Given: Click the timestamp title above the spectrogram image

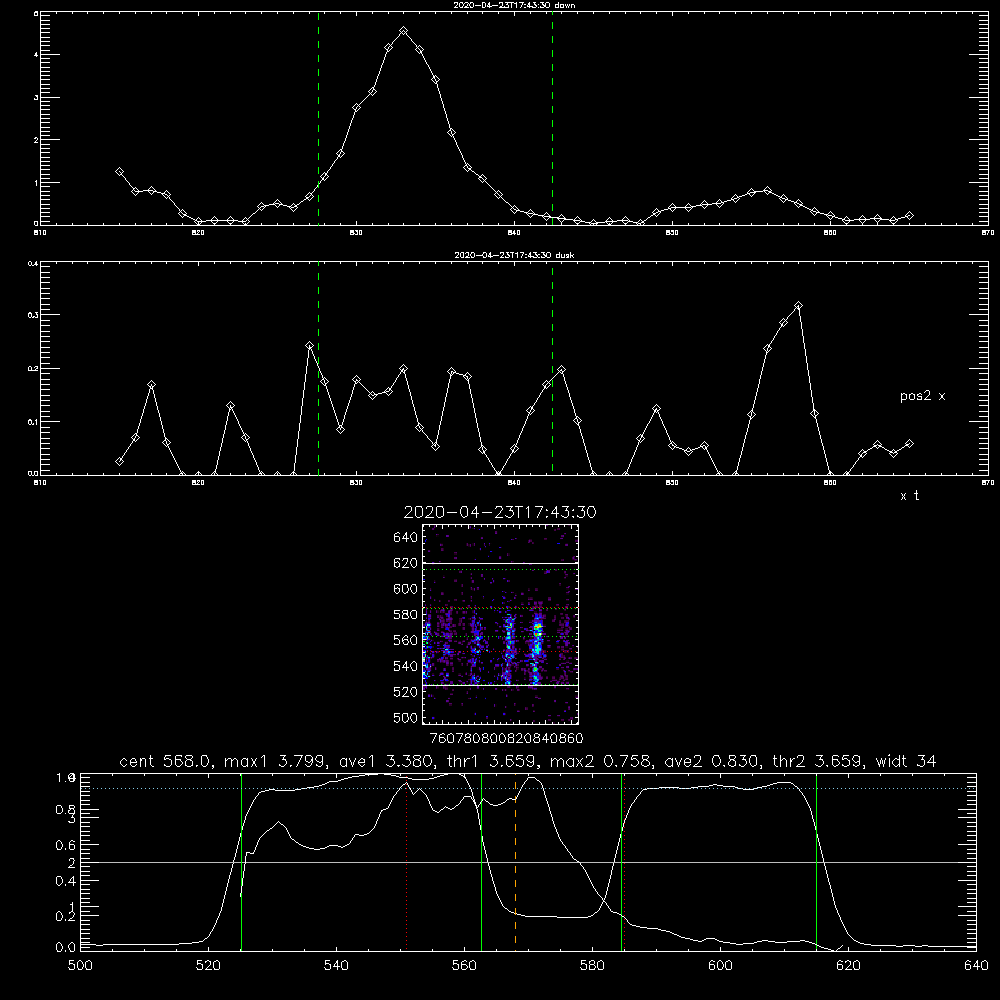Looking at the screenshot, I should coord(500,513).
